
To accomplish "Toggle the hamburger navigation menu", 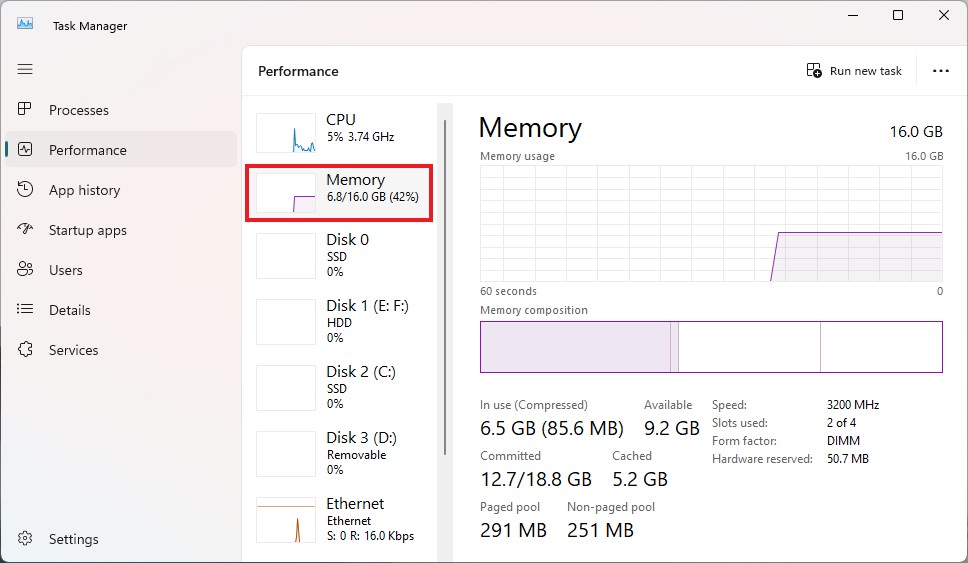I will [x=25, y=69].
